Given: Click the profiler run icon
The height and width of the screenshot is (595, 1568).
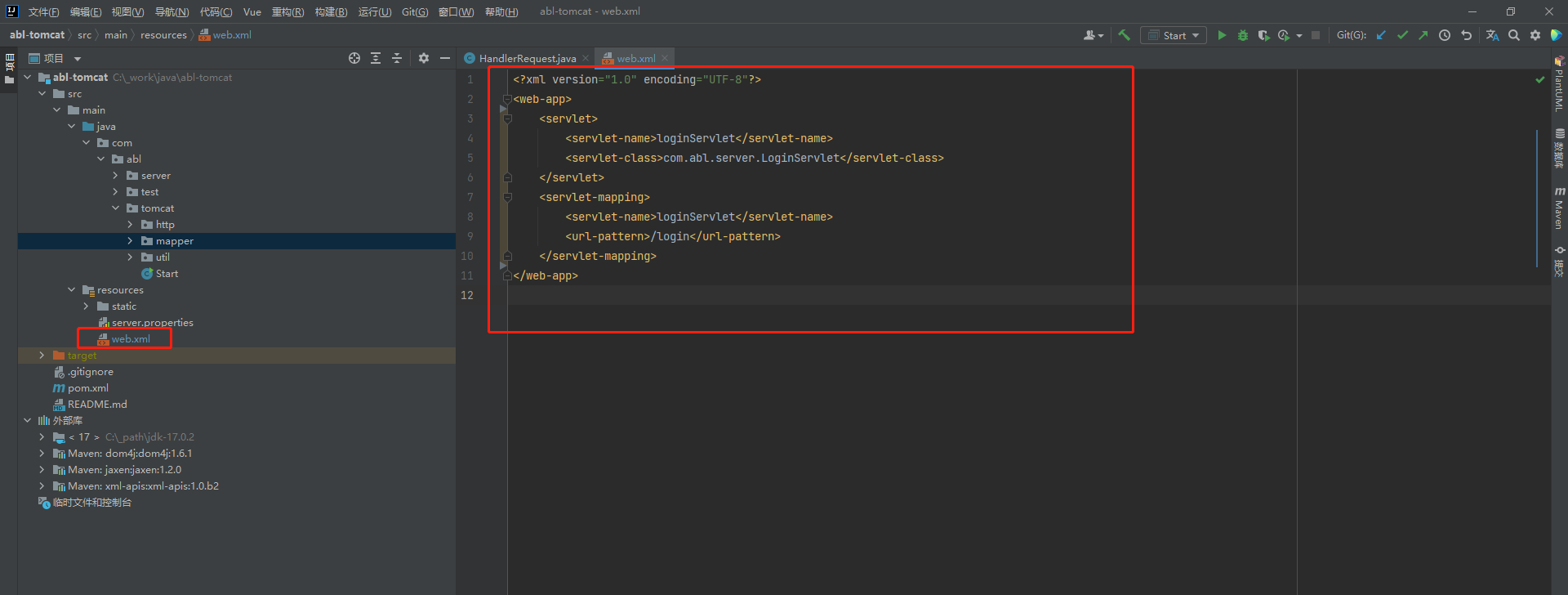Looking at the screenshot, I should (x=1284, y=35).
